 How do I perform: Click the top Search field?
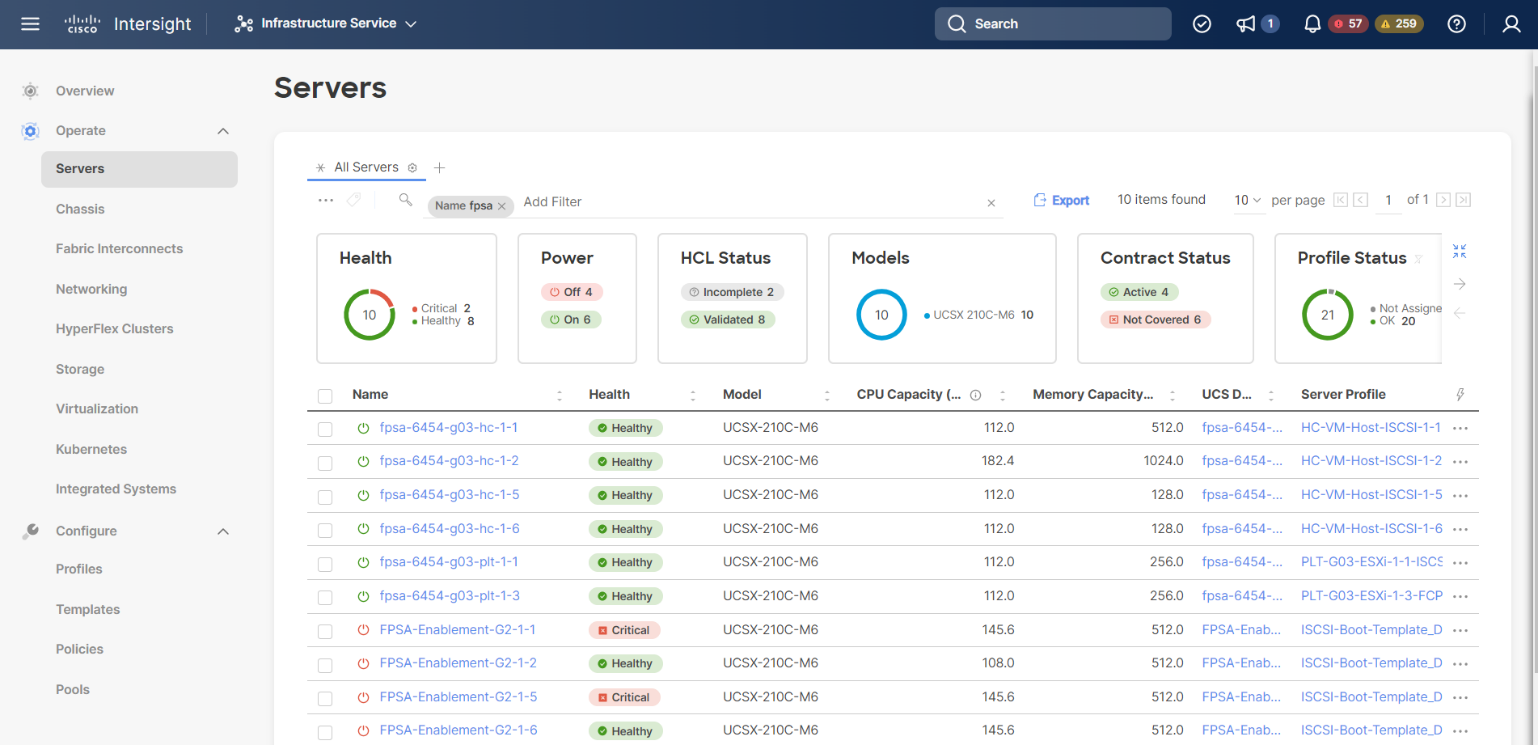click(1052, 24)
